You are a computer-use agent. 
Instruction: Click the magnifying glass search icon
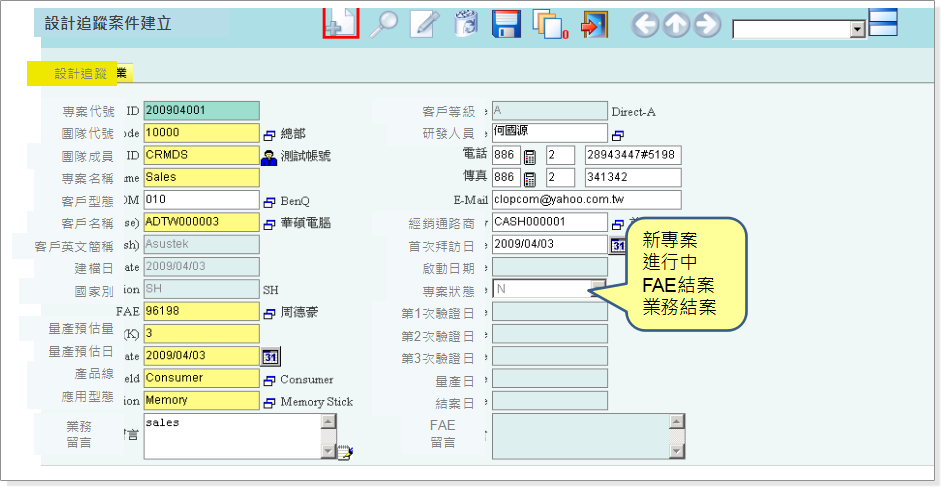pos(383,24)
